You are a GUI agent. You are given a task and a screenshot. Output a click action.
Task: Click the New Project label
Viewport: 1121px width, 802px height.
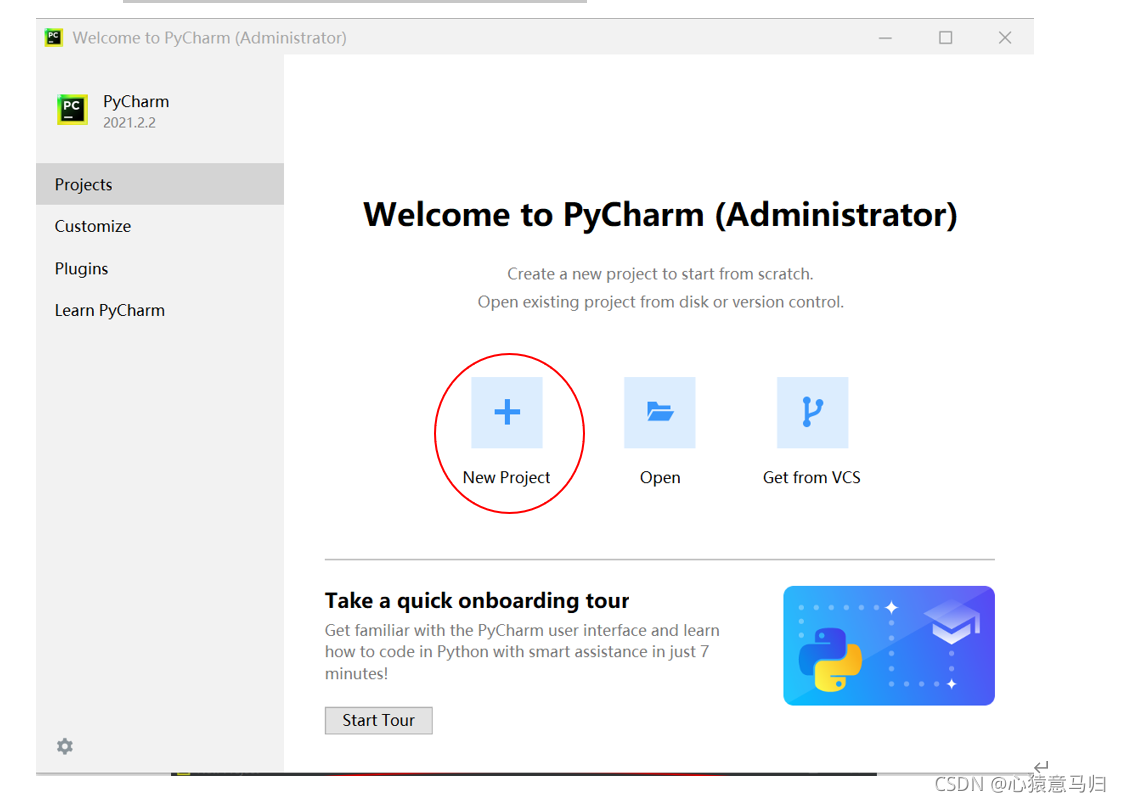506,477
